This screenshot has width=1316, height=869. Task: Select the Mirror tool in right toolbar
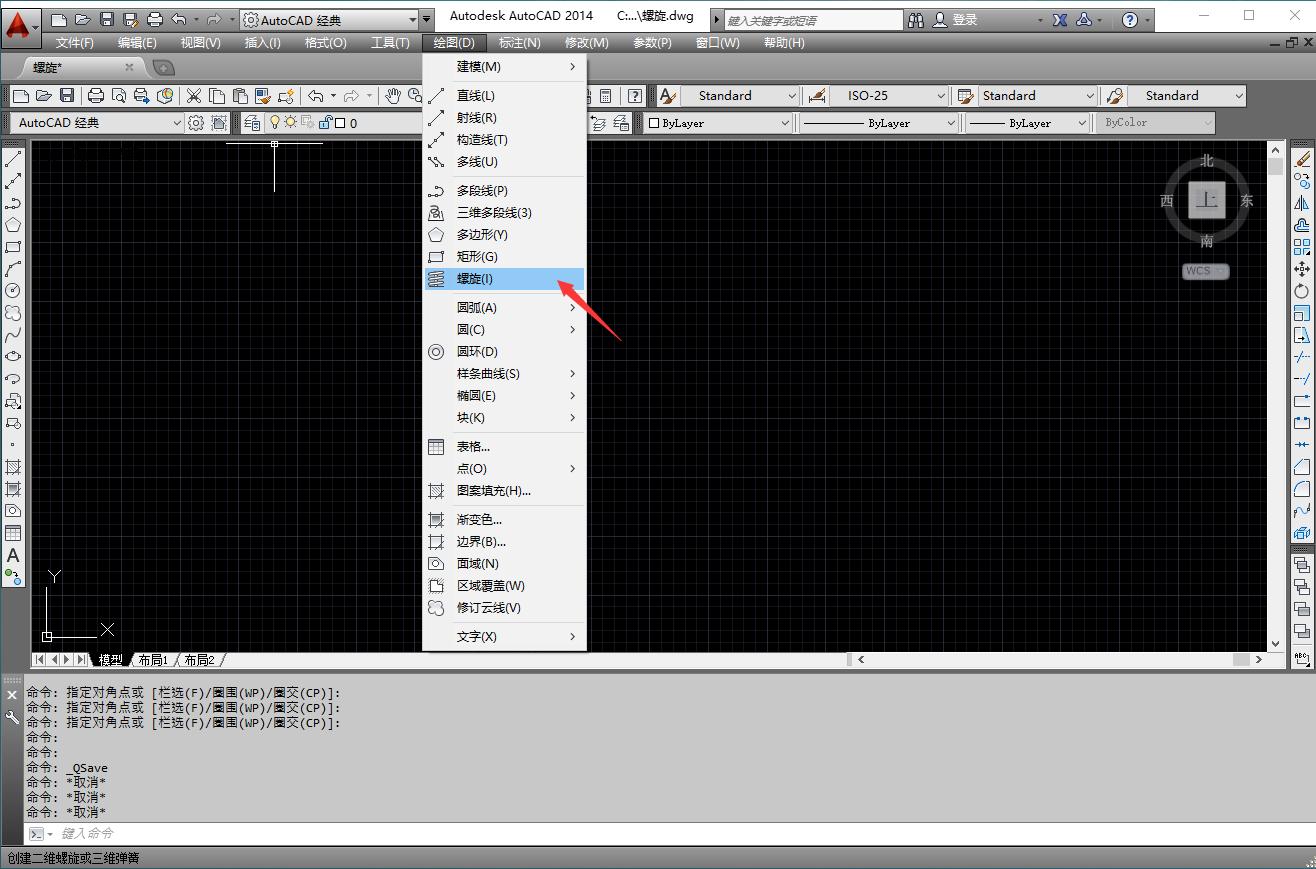1302,203
